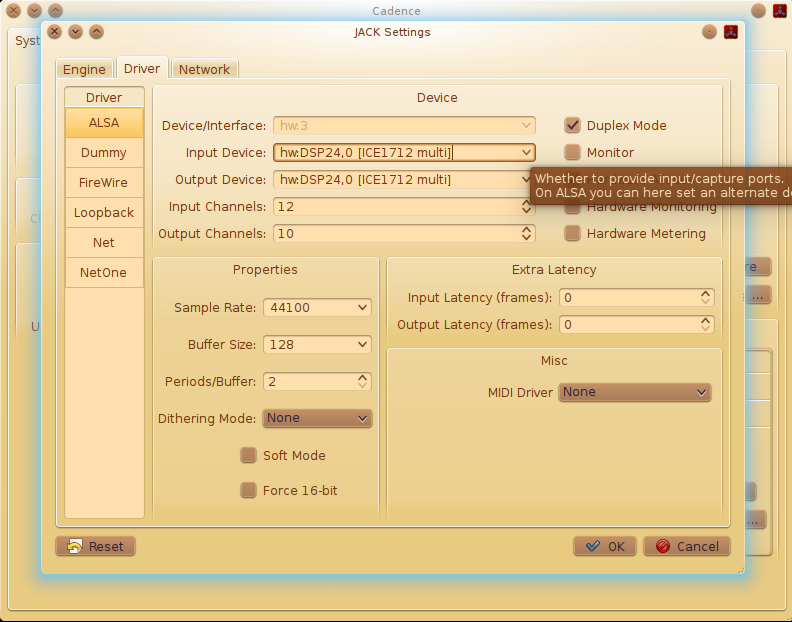This screenshot has width=792, height=622.
Task: Open the Dithering Mode dropdown
Action: click(x=317, y=418)
